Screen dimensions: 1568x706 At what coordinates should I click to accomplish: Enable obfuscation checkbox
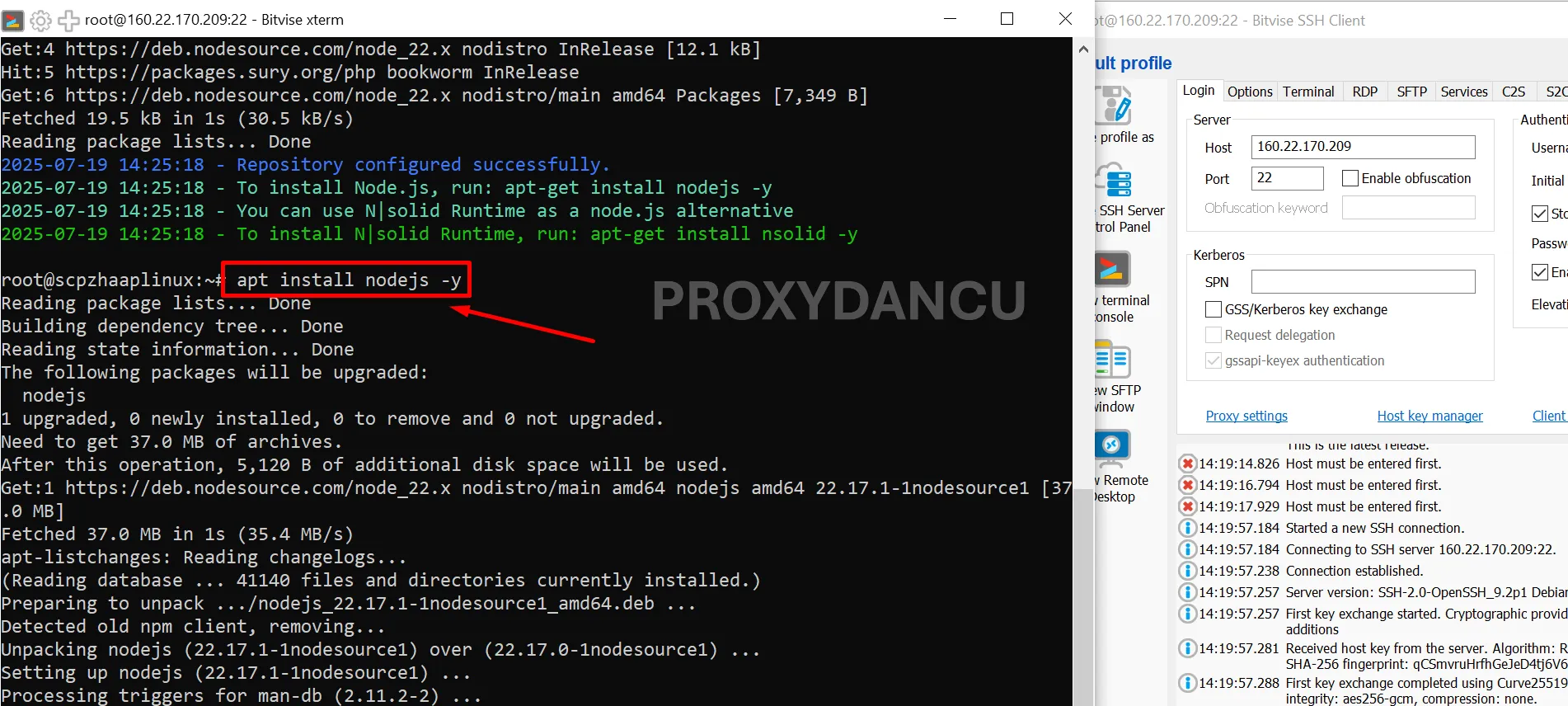click(1350, 178)
